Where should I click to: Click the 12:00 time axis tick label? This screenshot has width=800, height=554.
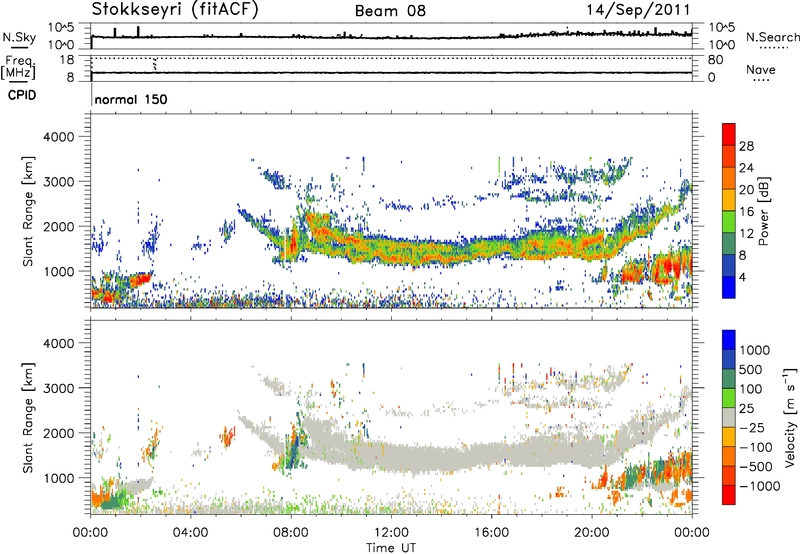coord(391,533)
